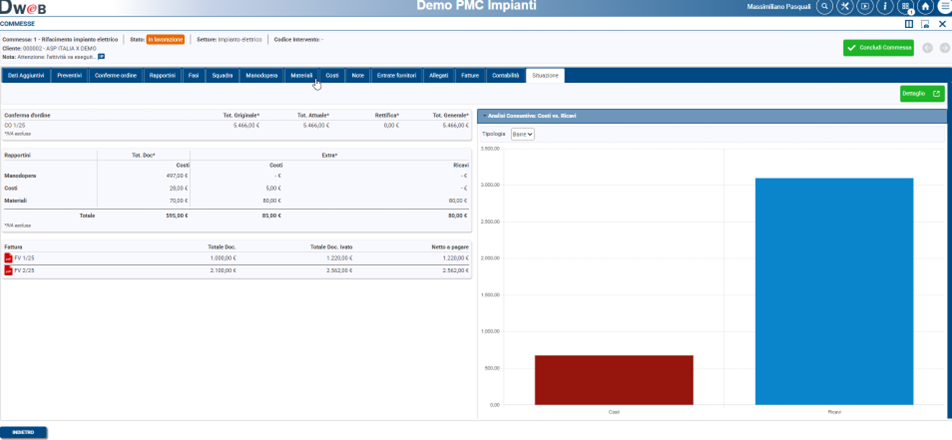
Task: Open the hamburger main menu icon
Action: [x=945, y=7]
